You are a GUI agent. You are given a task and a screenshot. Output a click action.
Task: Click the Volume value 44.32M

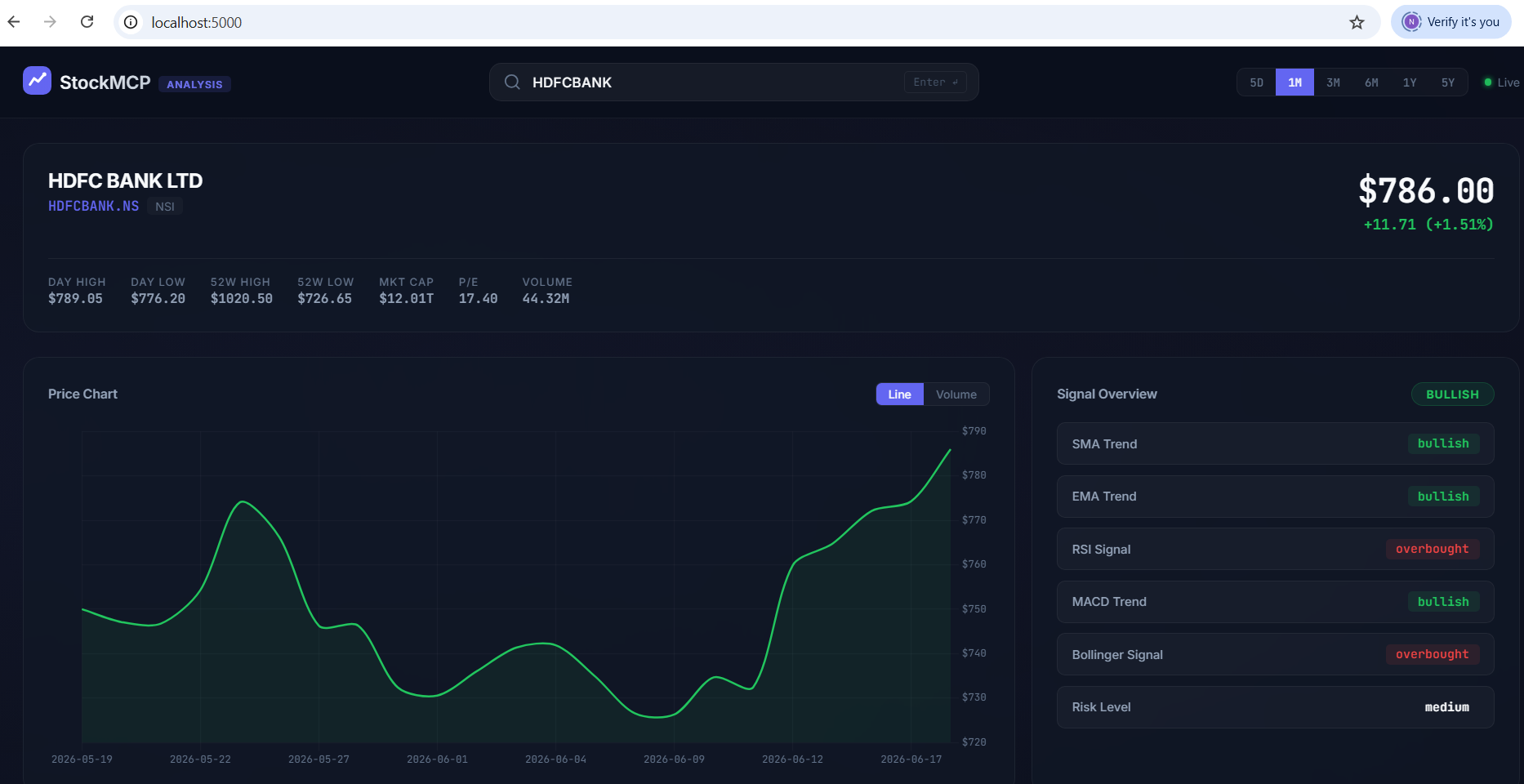coord(546,299)
